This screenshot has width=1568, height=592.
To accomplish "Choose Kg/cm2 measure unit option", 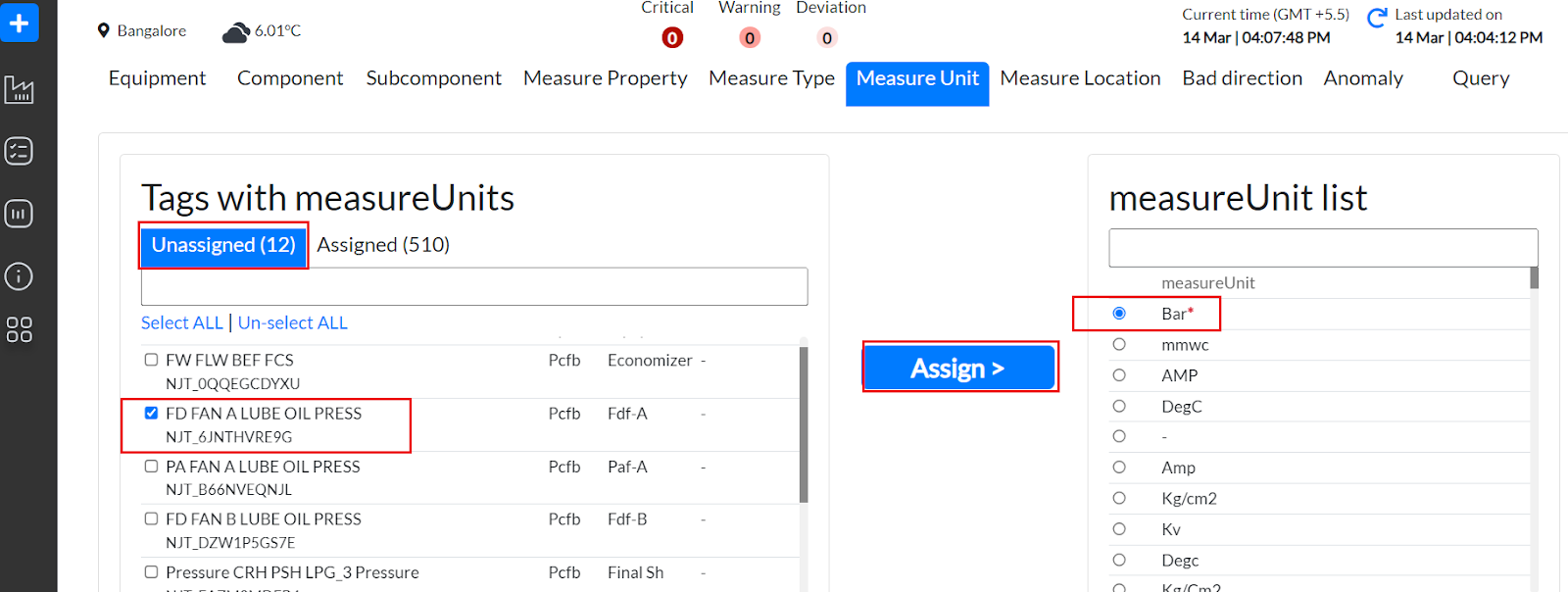I will tap(1119, 498).
